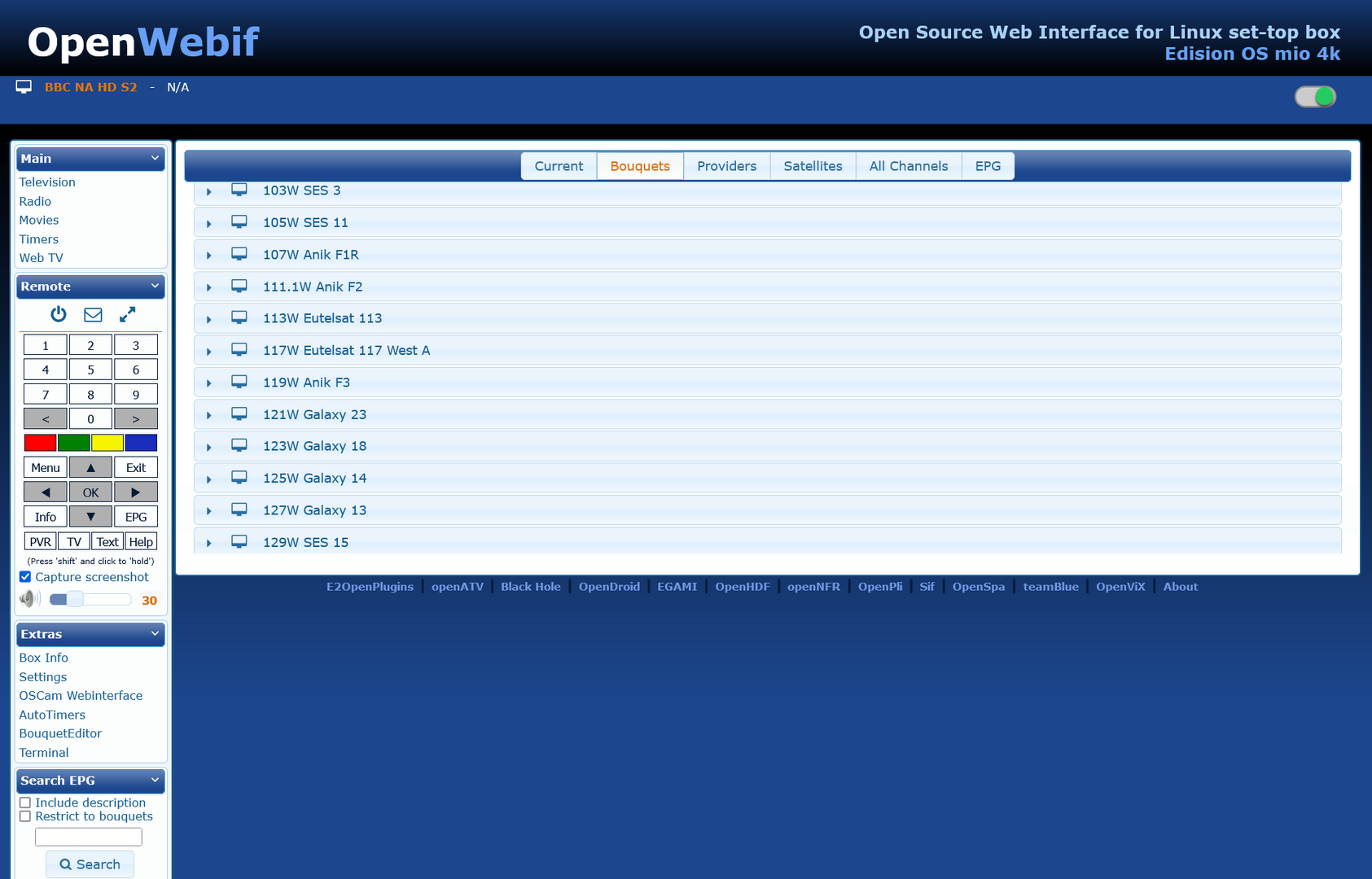Collapse the Search EPG panel header

pyautogui.click(x=90, y=781)
